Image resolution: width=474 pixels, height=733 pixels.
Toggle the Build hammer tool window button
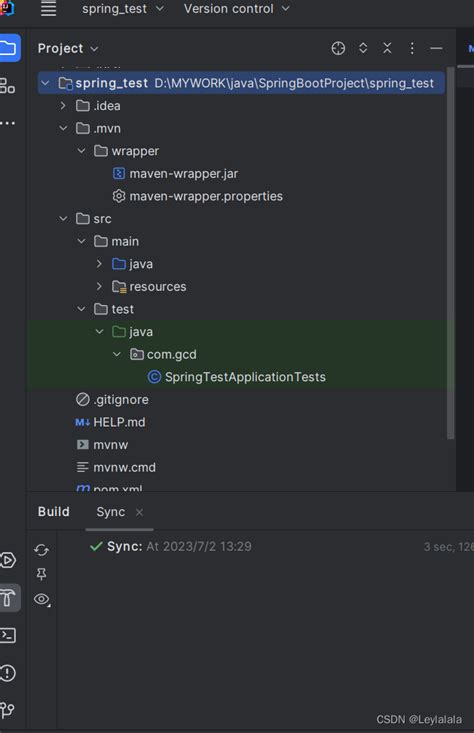click(x=8, y=598)
